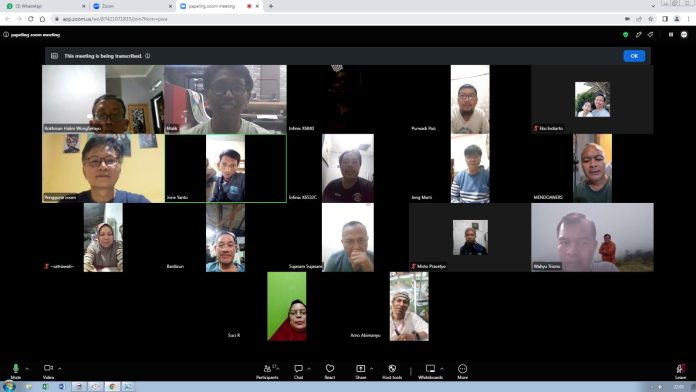Click the round icon at header's far right
696x392 pixels.
(684, 35)
